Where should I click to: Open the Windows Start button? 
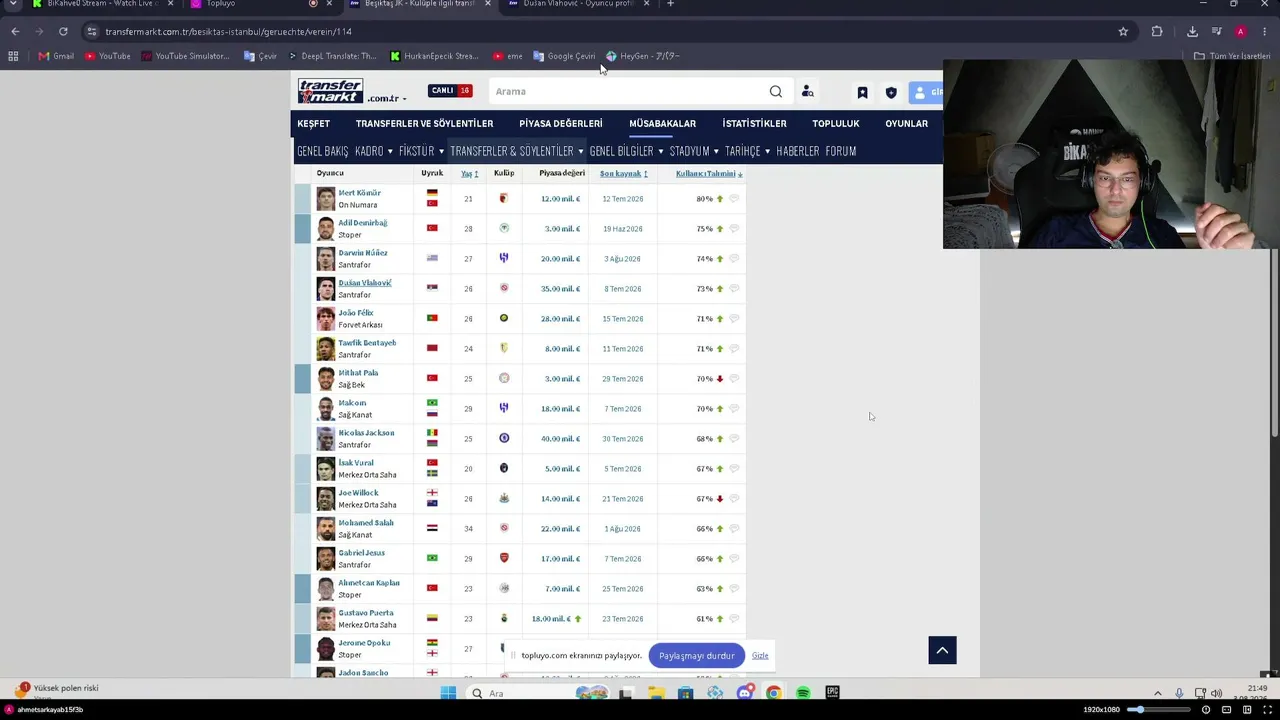tap(448, 693)
